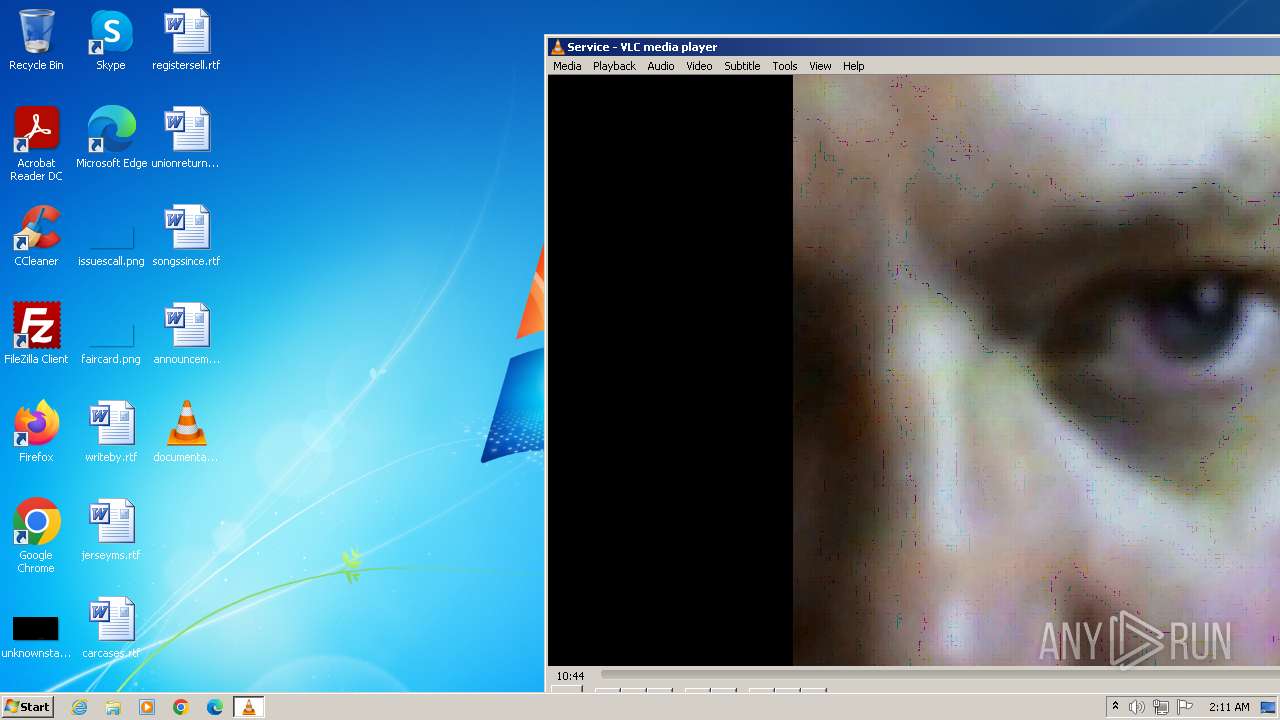Viewport: 1280px width, 720px height.
Task: Select jerseyms.rtf on the desktop
Action: [111, 531]
